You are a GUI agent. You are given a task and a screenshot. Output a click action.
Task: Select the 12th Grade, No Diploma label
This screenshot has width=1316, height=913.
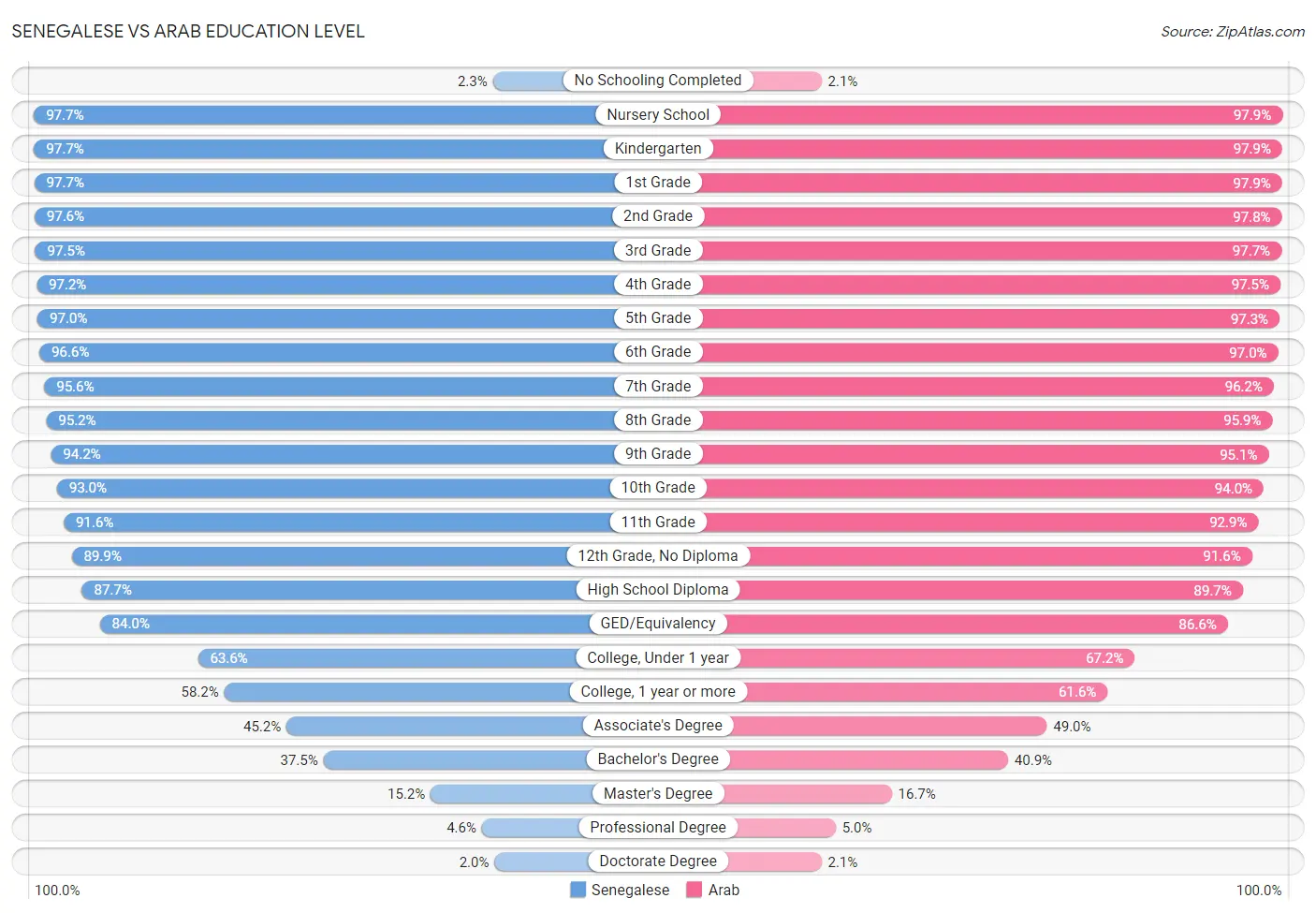point(658,555)
